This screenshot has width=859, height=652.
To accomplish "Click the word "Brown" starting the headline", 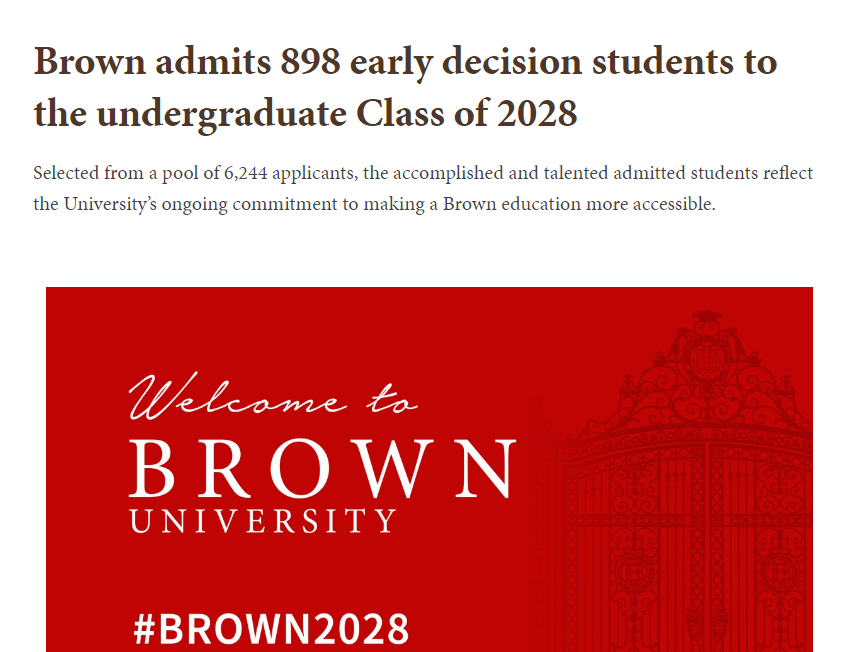I will click(x=90, y=61).
